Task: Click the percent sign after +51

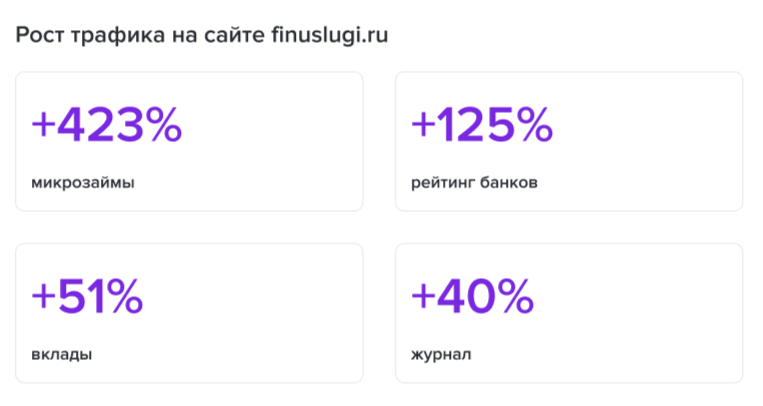Action: click(126, 296)
